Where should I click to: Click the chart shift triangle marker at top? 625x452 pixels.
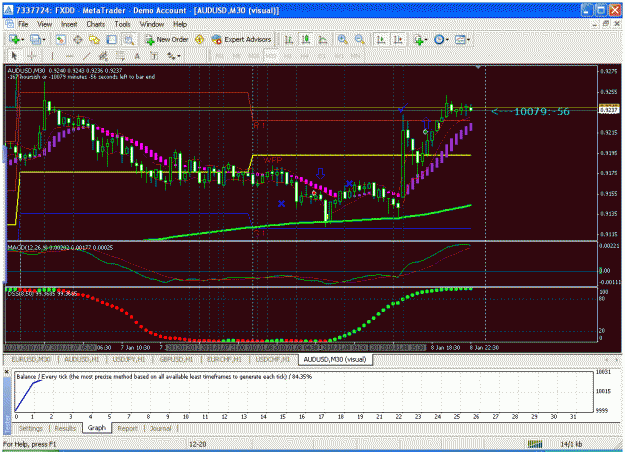coord(478,67)
